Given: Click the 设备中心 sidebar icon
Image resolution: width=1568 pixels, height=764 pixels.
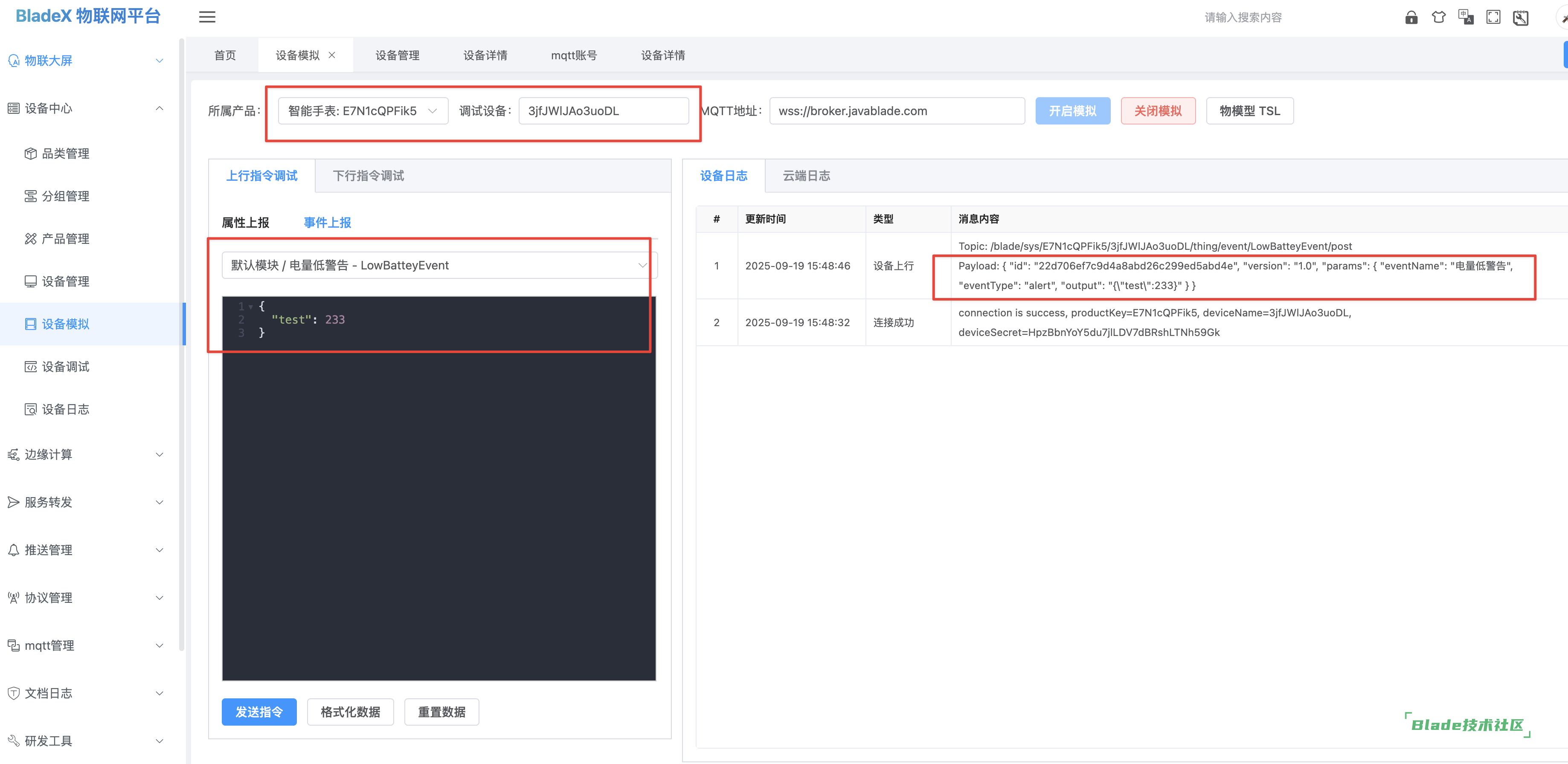Looking at the screenshot, I should (13, 108).
